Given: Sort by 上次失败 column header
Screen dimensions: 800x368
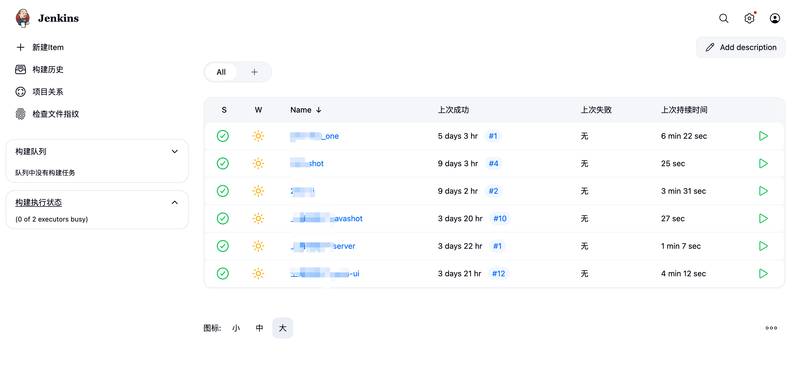Looking at the screenshot, I should click(596, 110).
